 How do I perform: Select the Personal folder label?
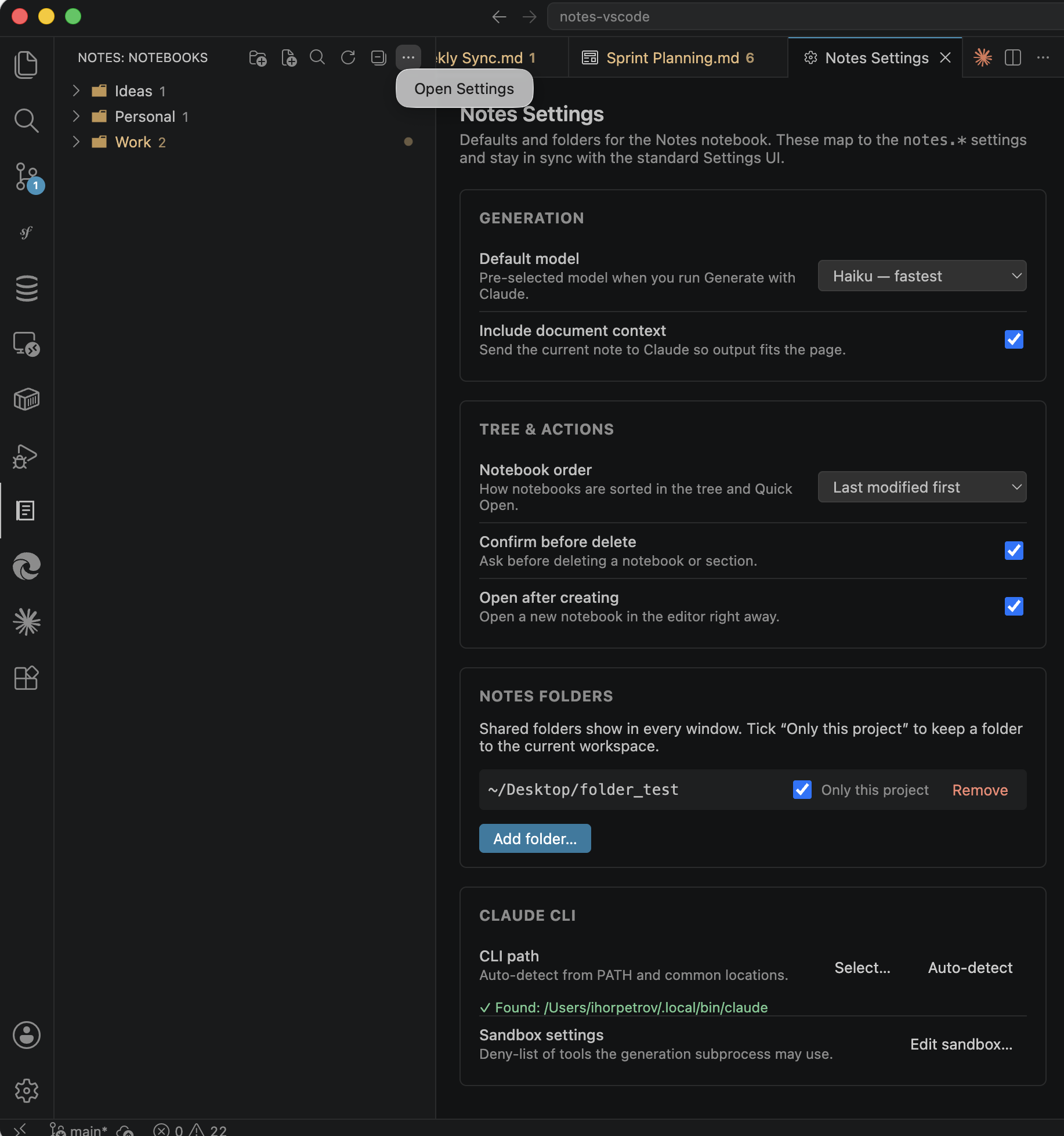point(145,117)
